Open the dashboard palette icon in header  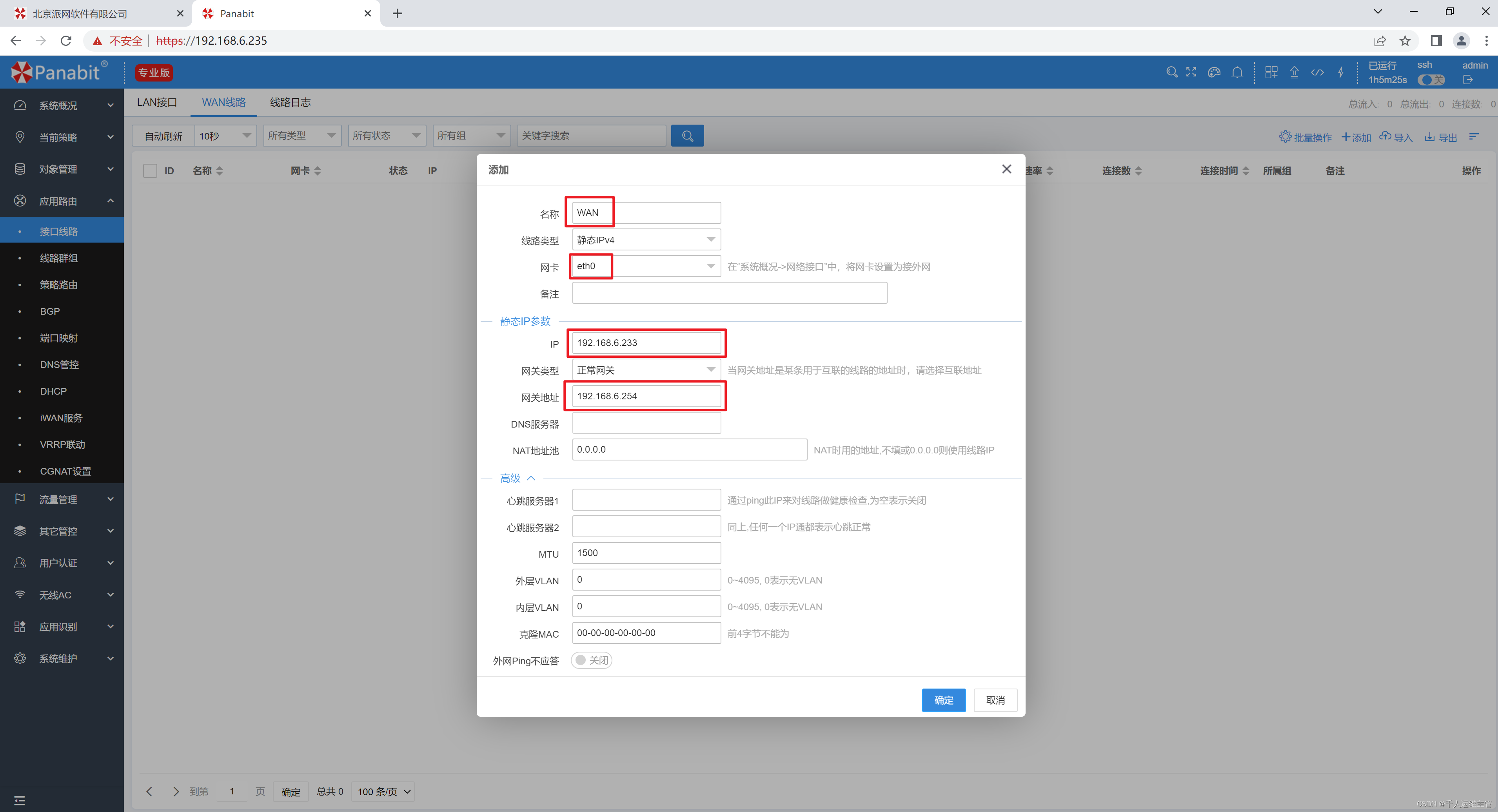[x=1214, y=72]
